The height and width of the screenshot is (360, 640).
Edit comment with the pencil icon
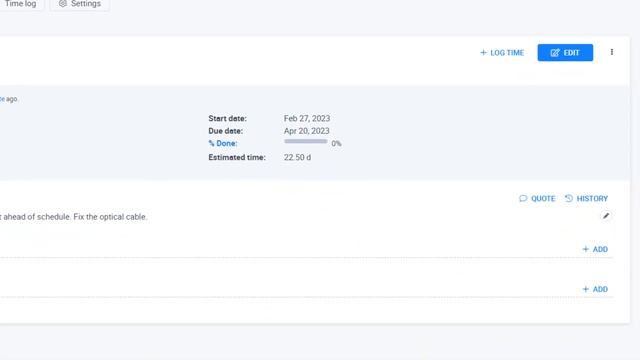pos(606,216)
